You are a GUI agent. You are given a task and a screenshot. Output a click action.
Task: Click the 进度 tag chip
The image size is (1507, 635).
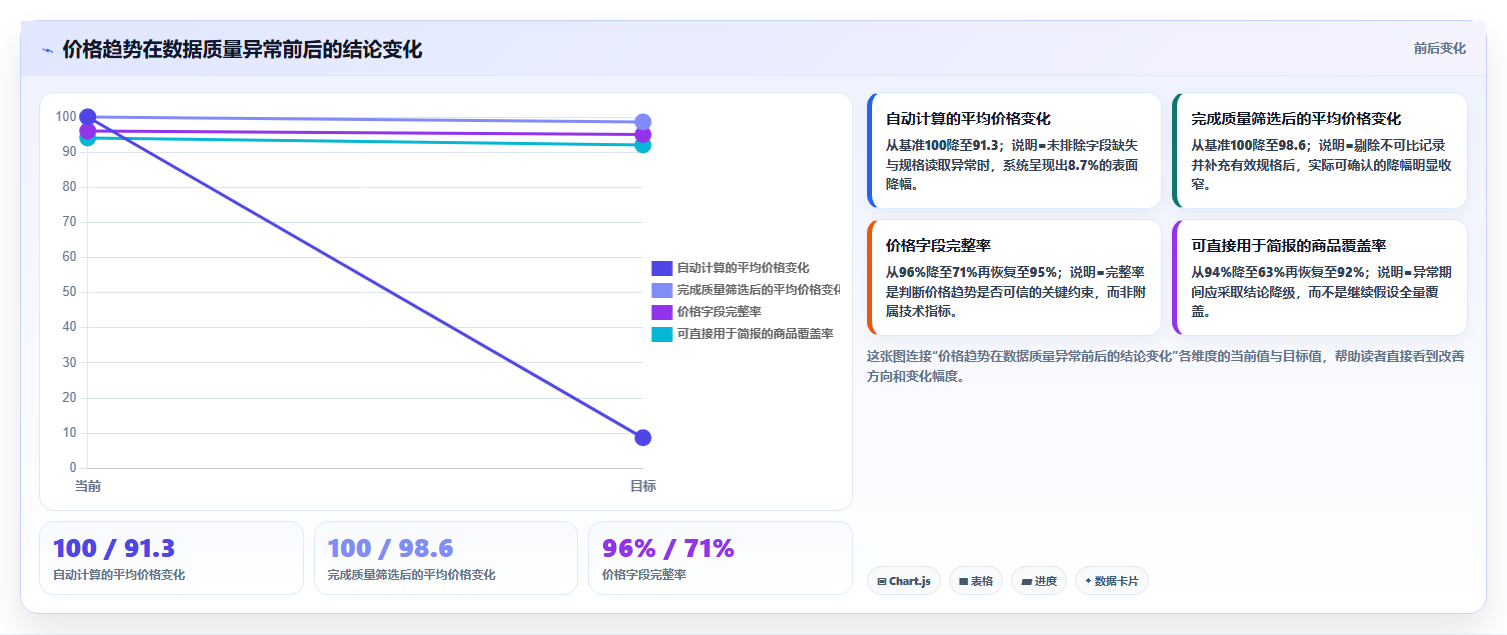[x=1039, y=581]
